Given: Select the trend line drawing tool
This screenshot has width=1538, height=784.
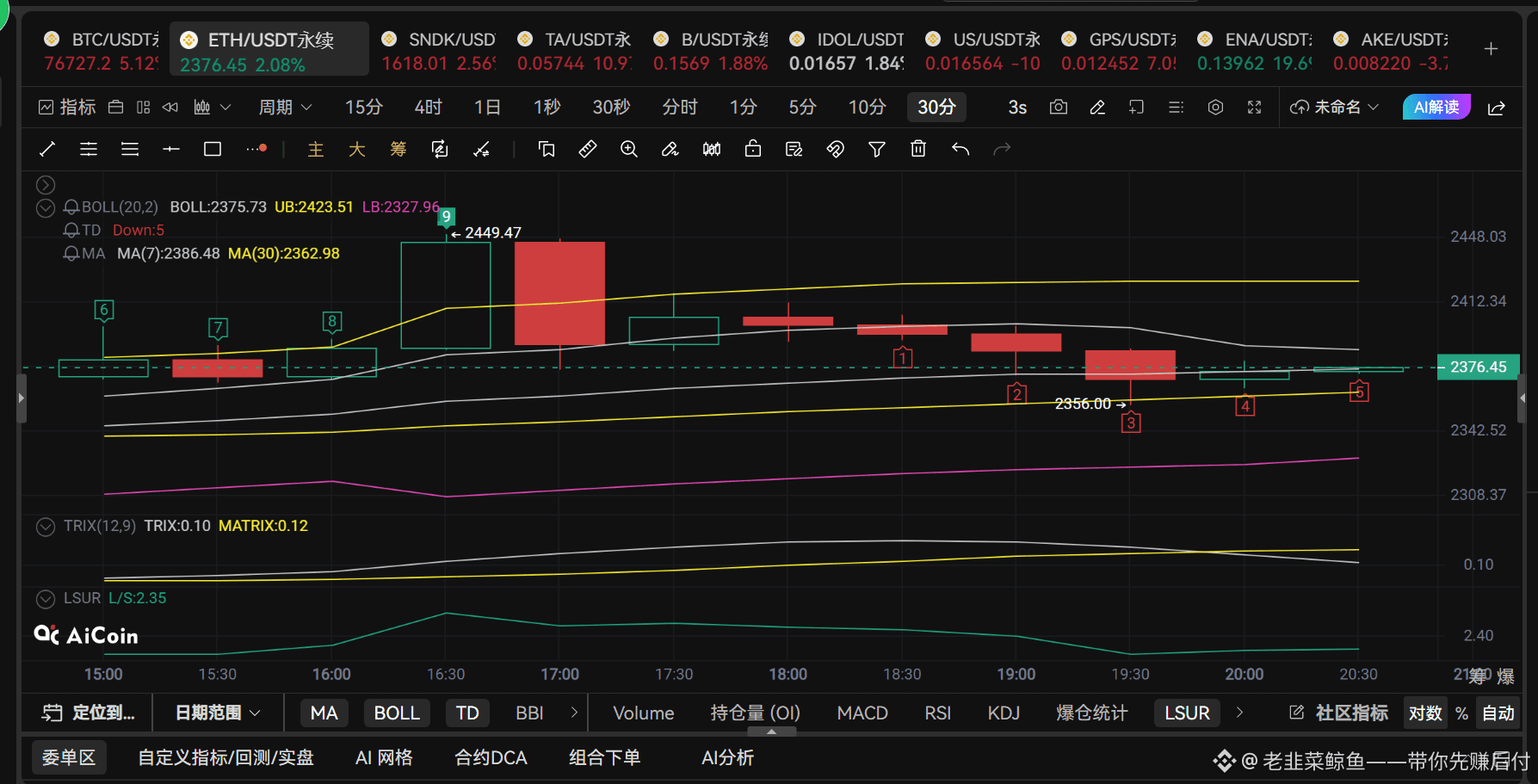Looking at the screenshot, I should pos(47,150).
